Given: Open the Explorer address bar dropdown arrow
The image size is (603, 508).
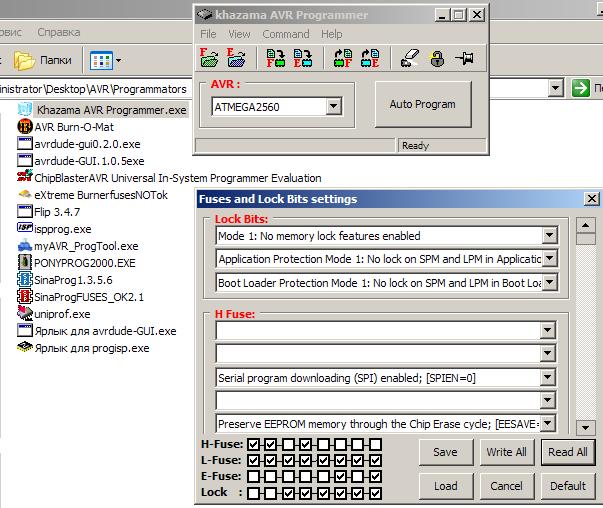Looking at the screenshot, I should [x=555, y=88].
